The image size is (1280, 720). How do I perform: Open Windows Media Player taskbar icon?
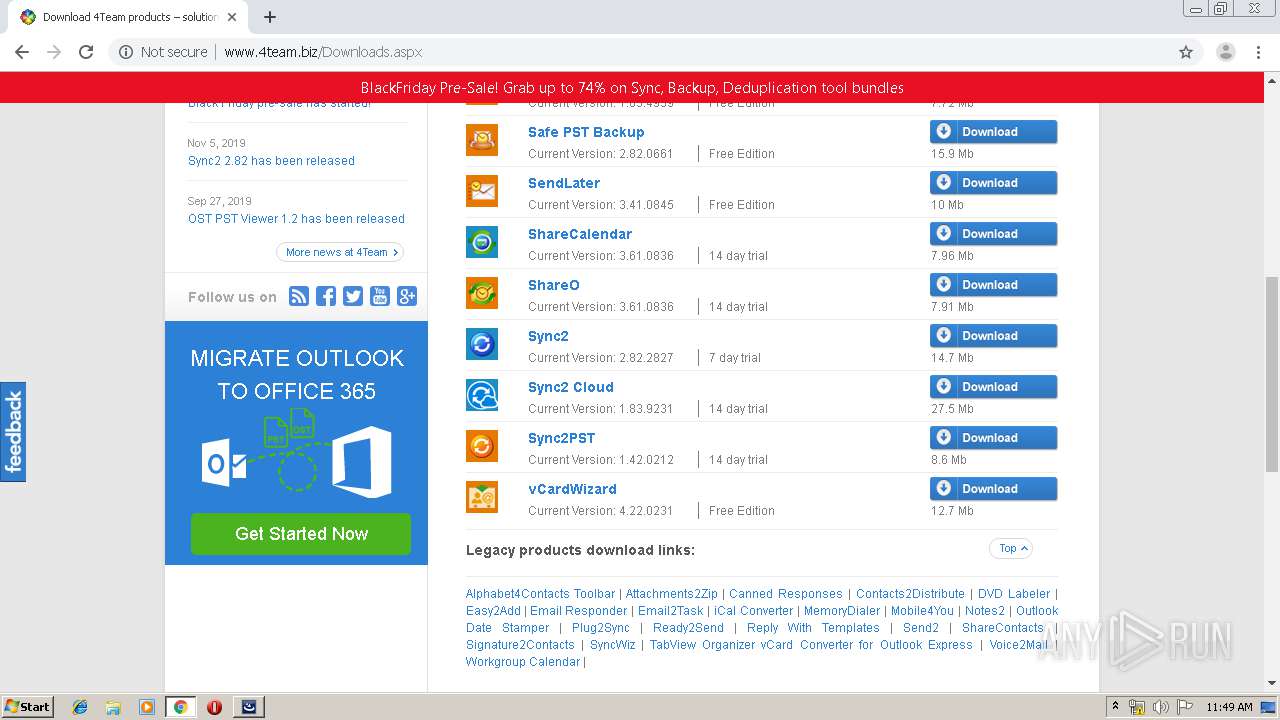tap(147, 707)
